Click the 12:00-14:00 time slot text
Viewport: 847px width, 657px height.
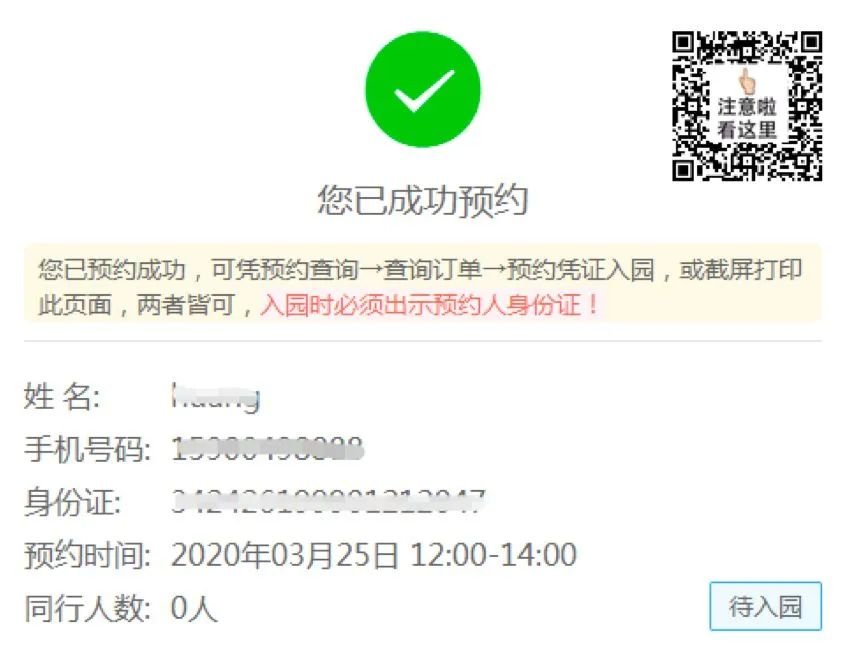pyautogui.click(x=494, y=554)
